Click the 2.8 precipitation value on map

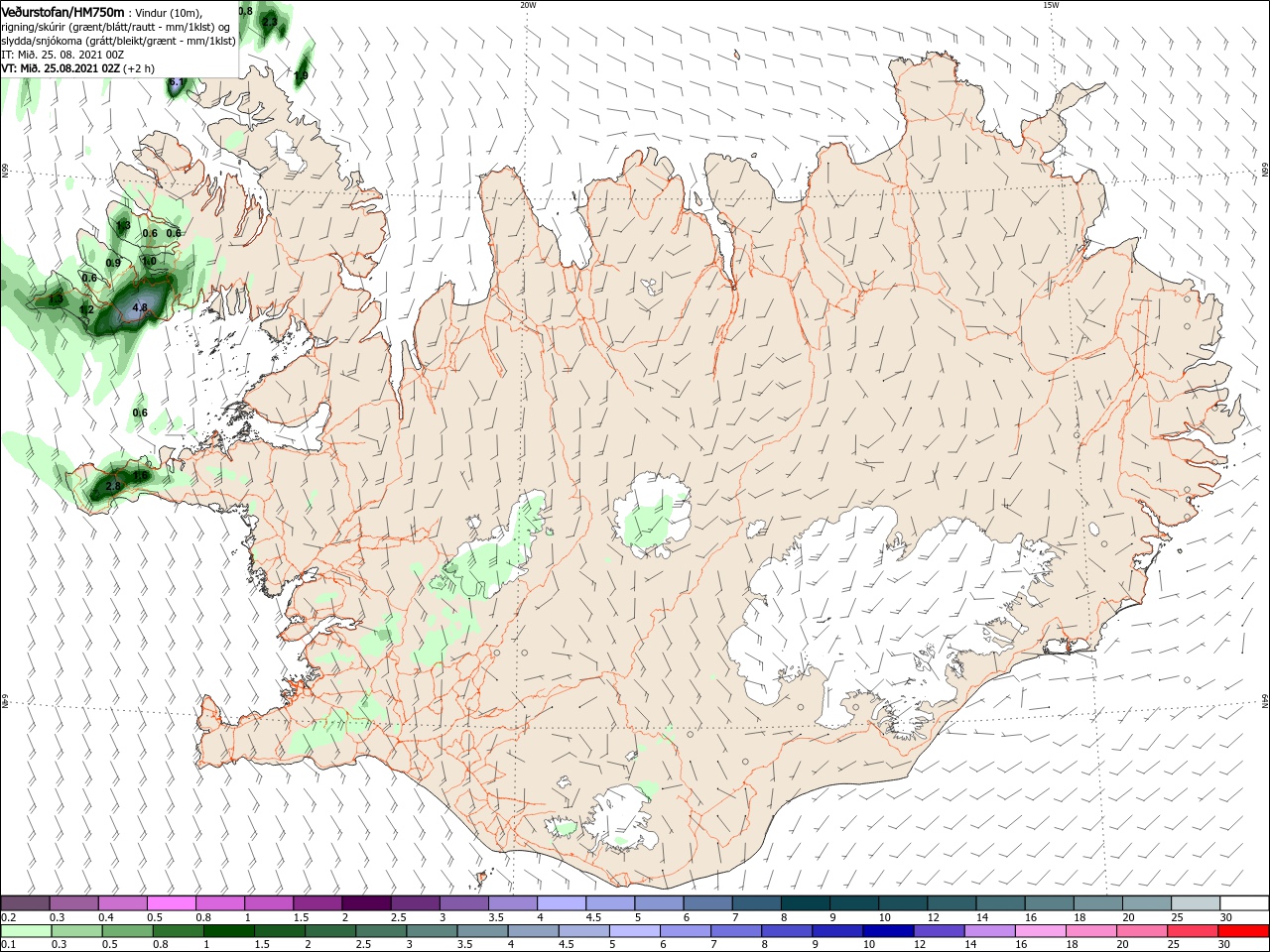pyautogui.click(x=113, y=486)
